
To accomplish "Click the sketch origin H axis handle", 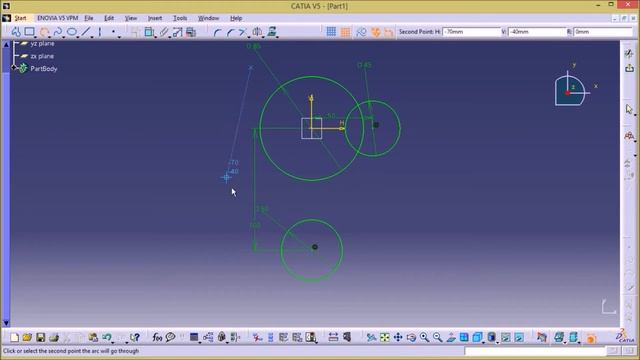I will [x=342, y=128].
